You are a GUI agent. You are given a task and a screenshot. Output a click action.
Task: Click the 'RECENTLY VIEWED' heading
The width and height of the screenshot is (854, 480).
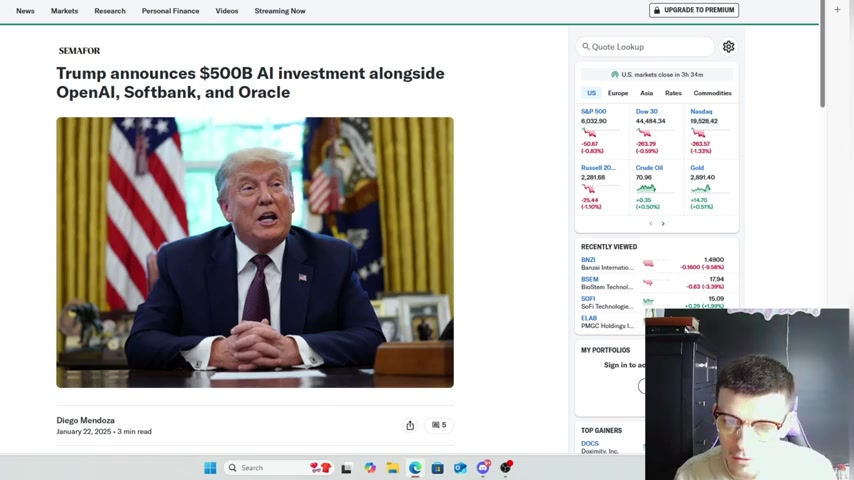609,247
